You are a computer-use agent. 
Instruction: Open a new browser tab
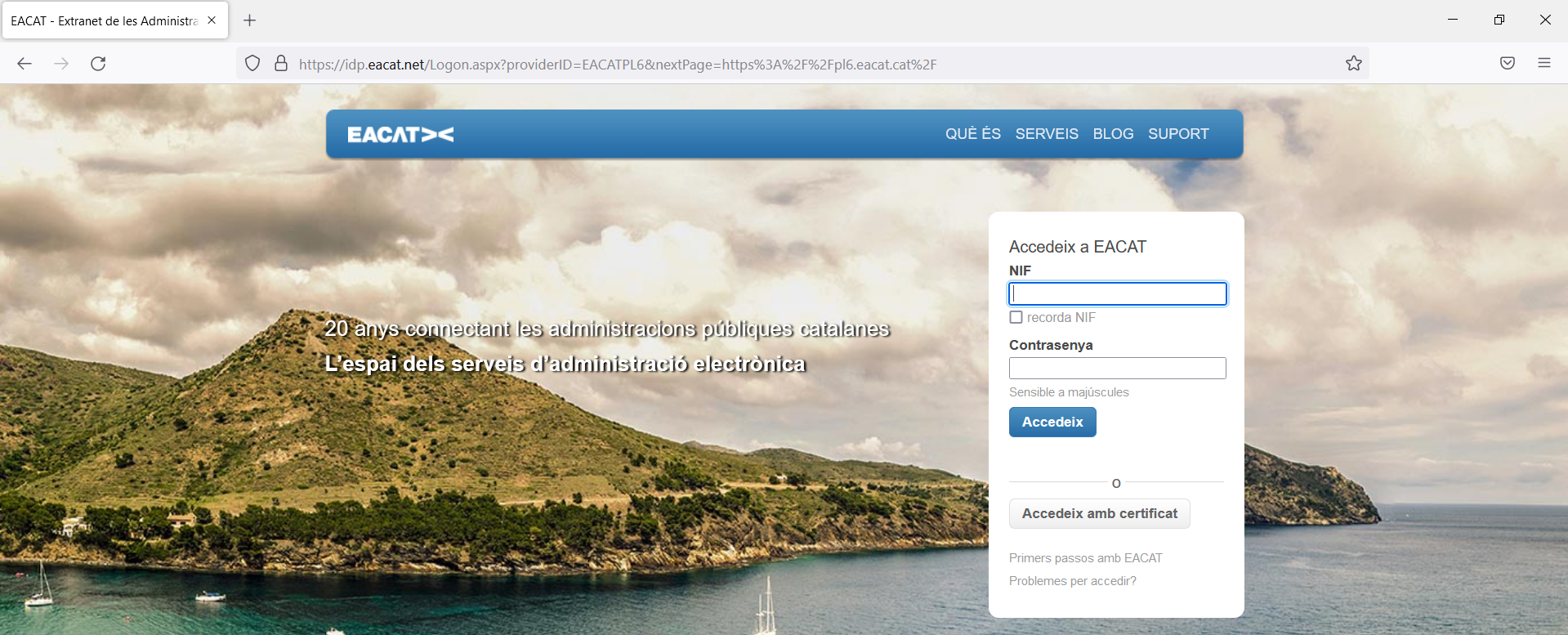click(250, 20)
